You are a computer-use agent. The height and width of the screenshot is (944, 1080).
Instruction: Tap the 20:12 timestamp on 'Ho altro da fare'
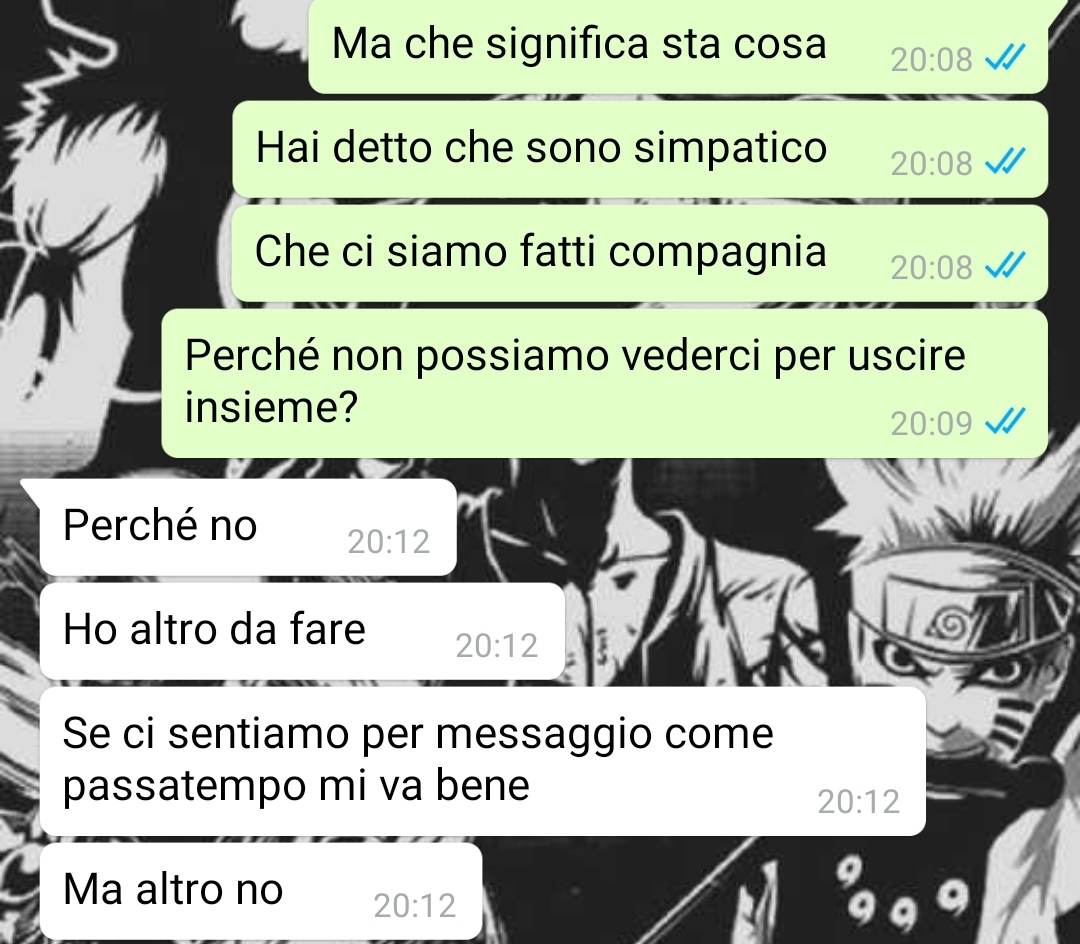(x=497, y=646)
